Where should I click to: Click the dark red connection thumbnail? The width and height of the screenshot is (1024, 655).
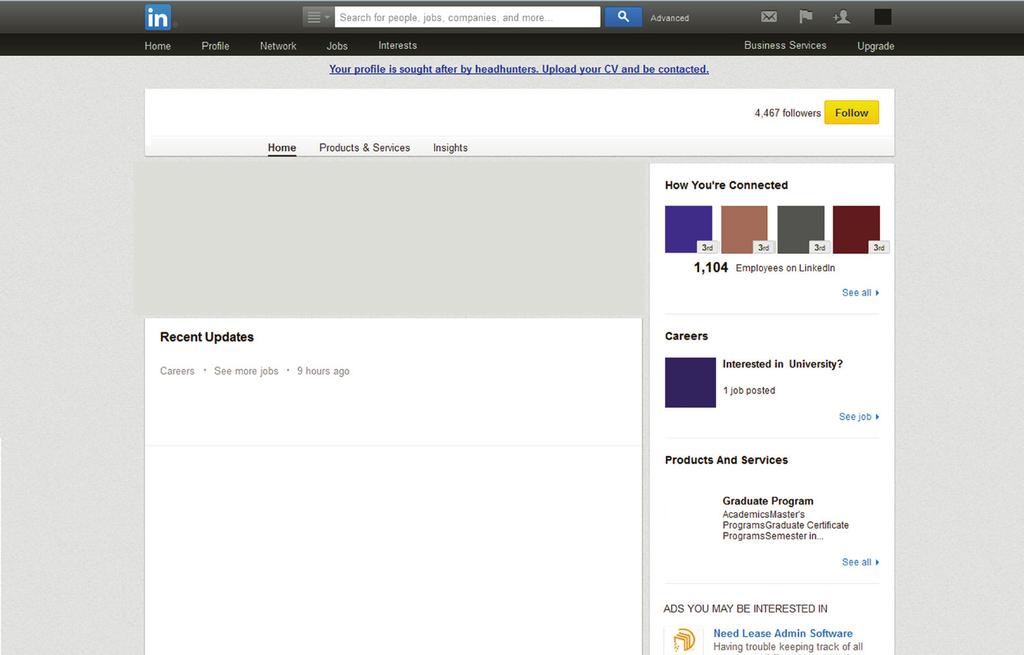[856, 229]
